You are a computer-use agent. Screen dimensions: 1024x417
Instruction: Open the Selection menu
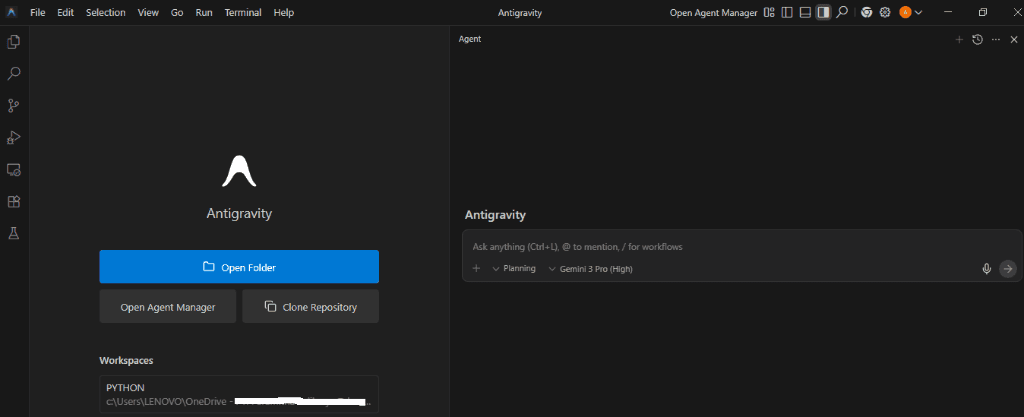click(106, 12)
